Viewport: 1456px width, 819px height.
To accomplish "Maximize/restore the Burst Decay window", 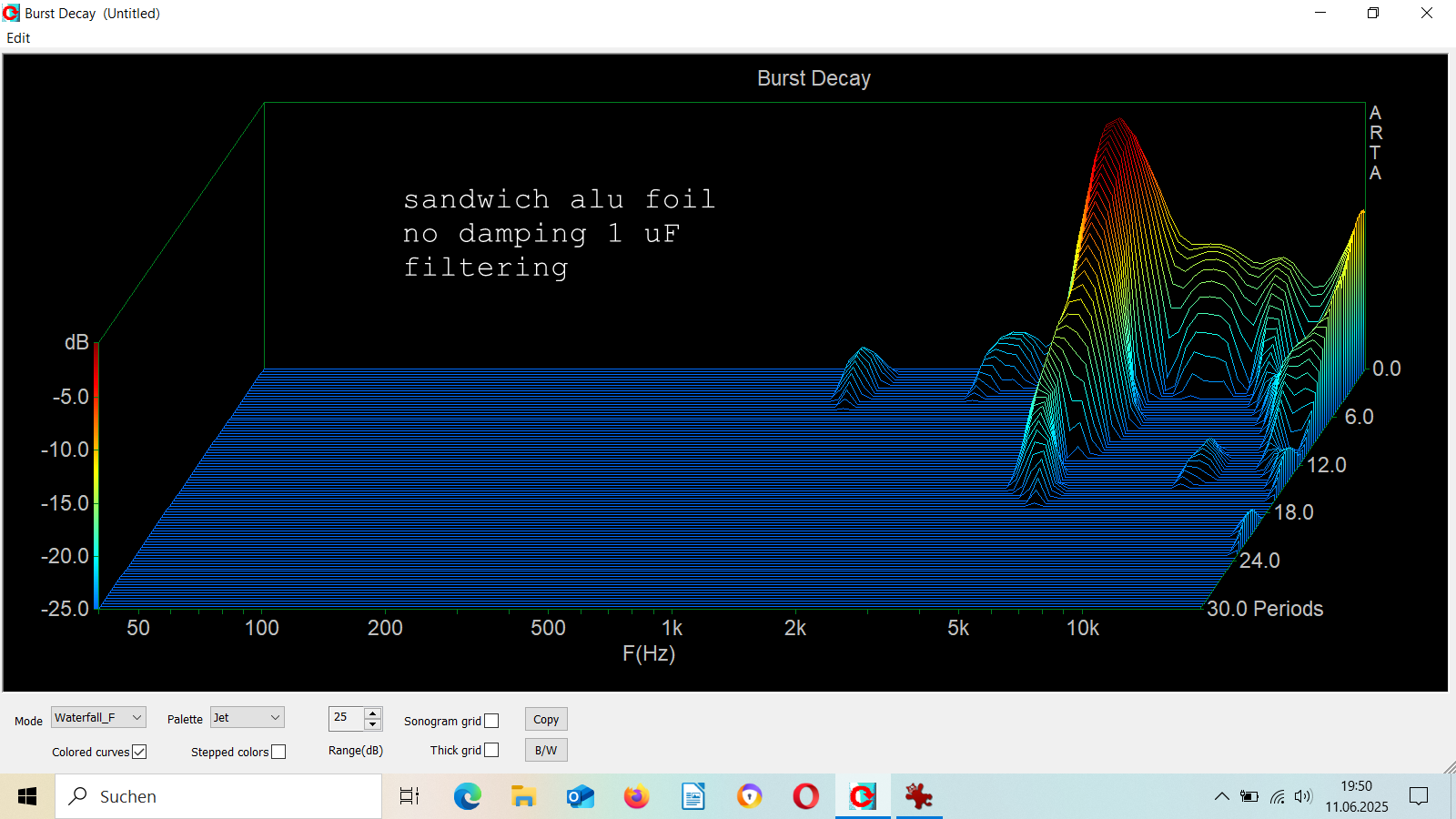I will click(1373, 13).
